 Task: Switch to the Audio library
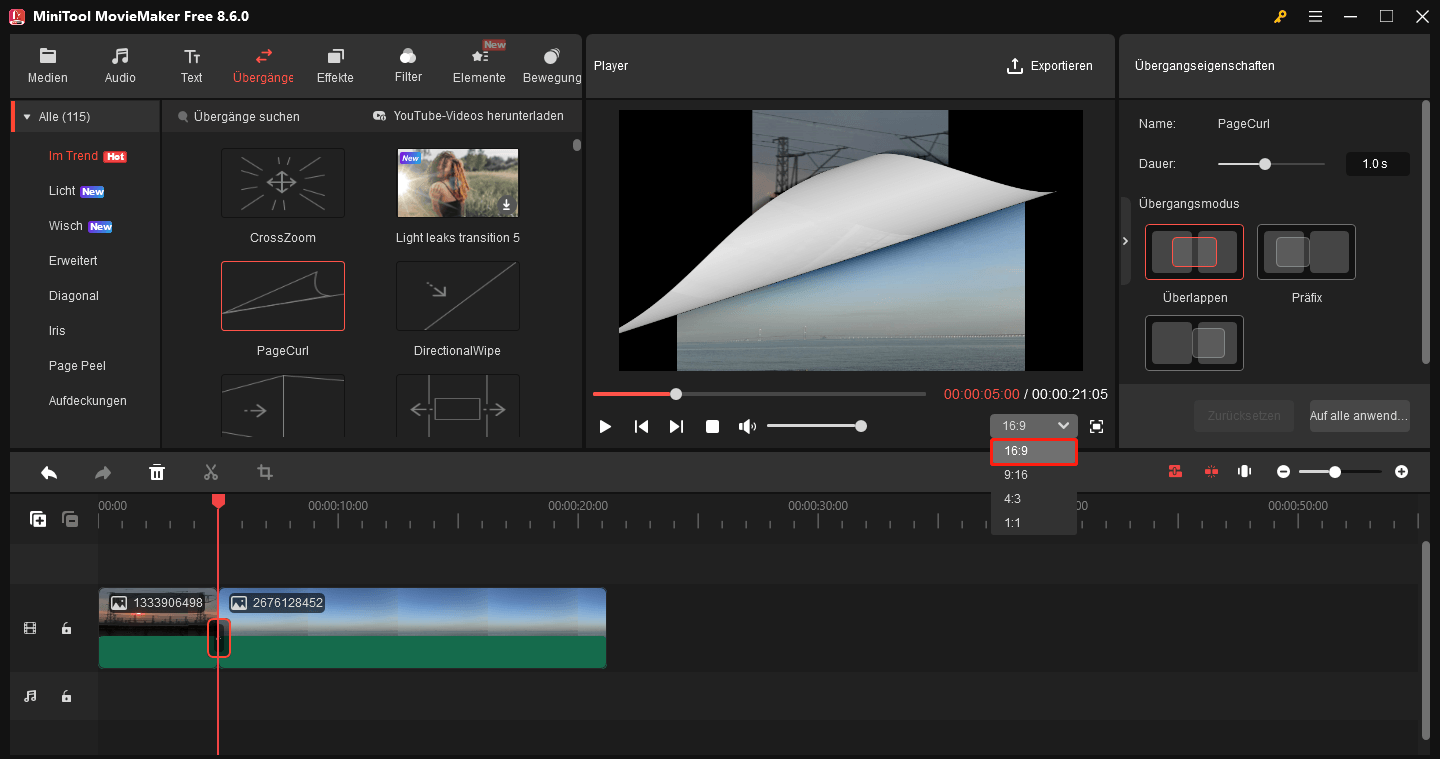tap(119, 64)
